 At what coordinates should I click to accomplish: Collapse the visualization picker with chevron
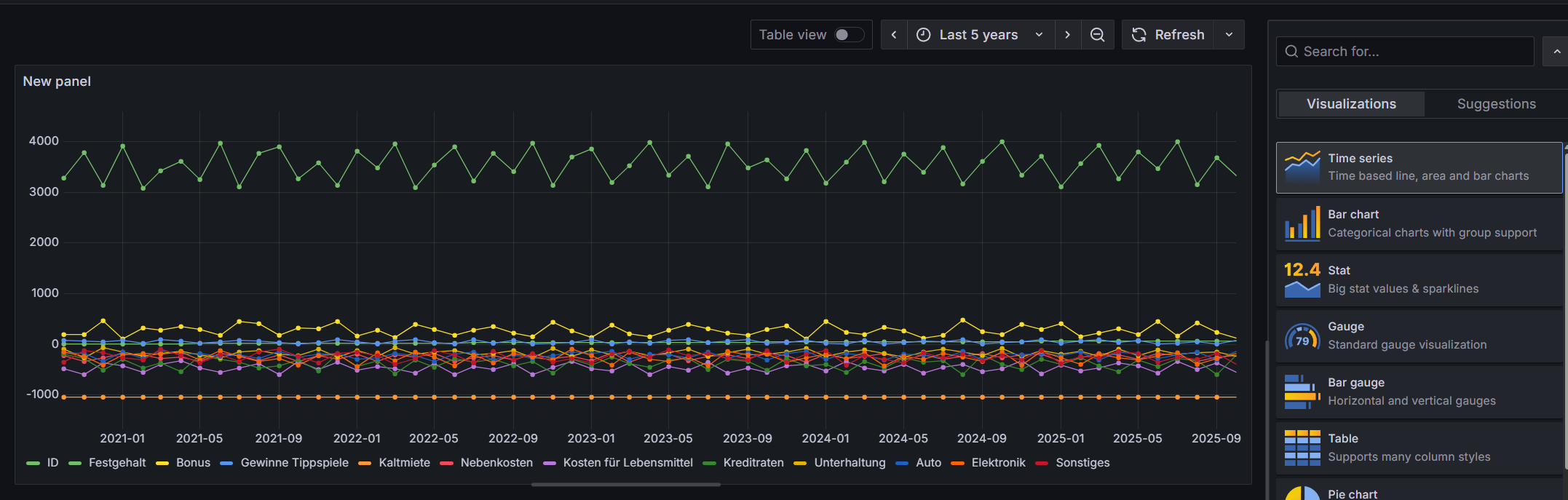[1556, 52]
